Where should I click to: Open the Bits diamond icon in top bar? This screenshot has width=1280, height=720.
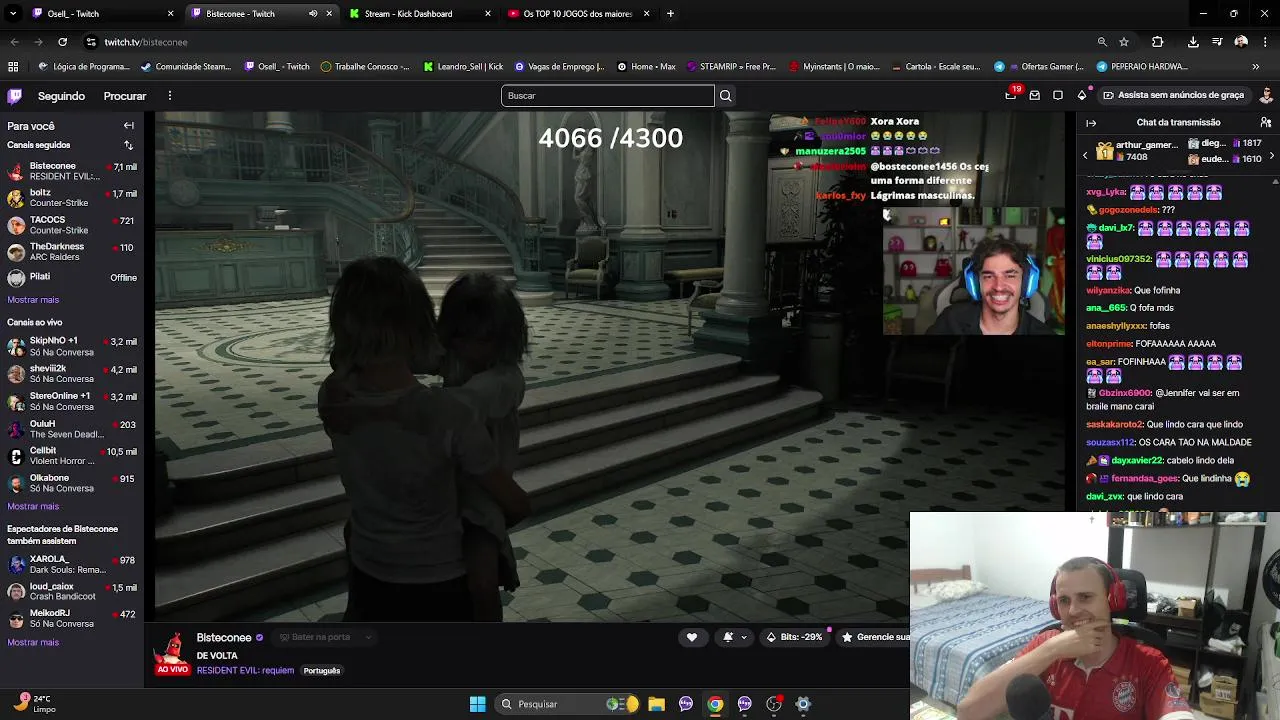click(x=1081, y=95)
